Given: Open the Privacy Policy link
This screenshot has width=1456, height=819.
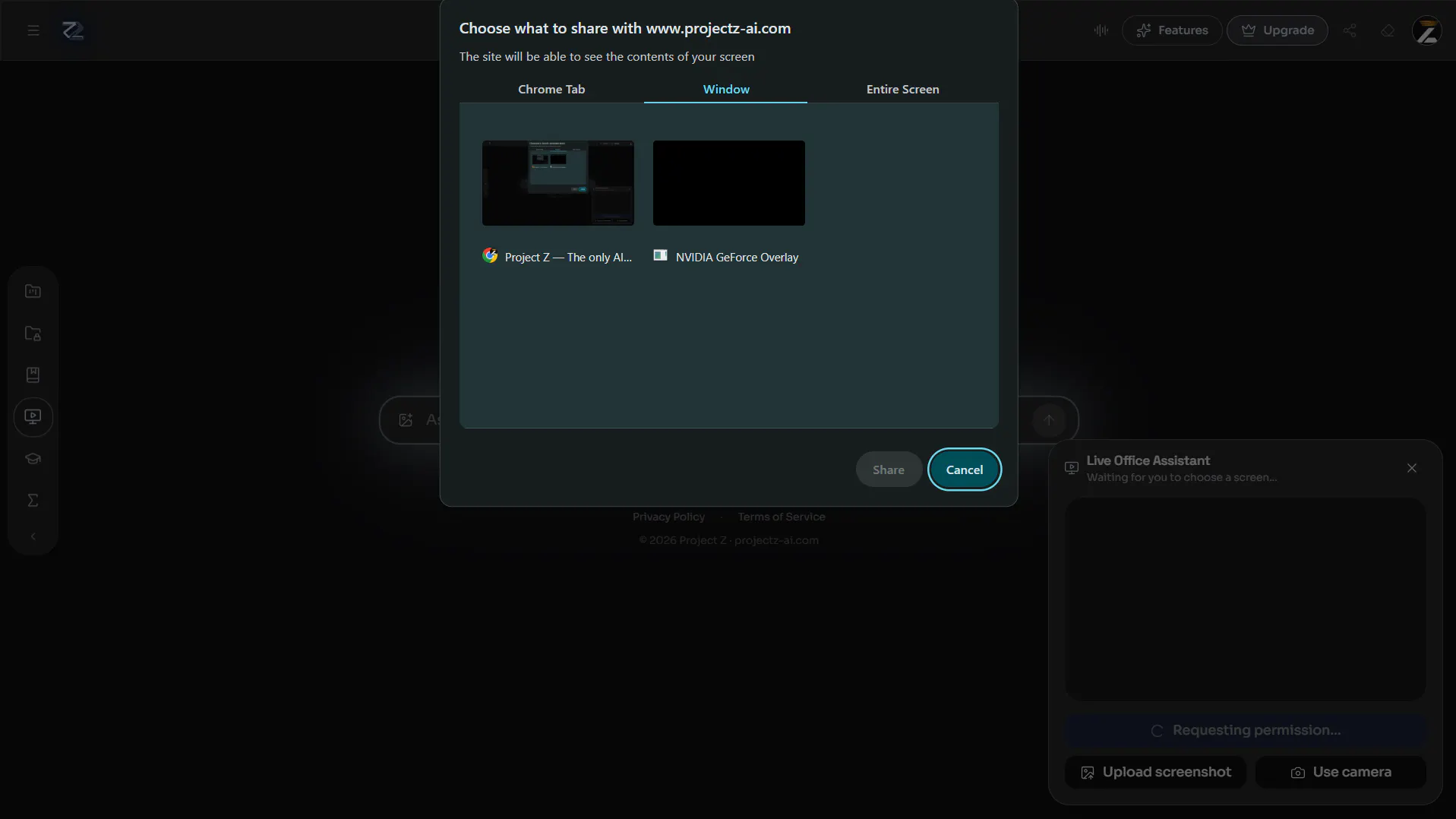Looking at the screenshot, I should (x=668, y=517).
